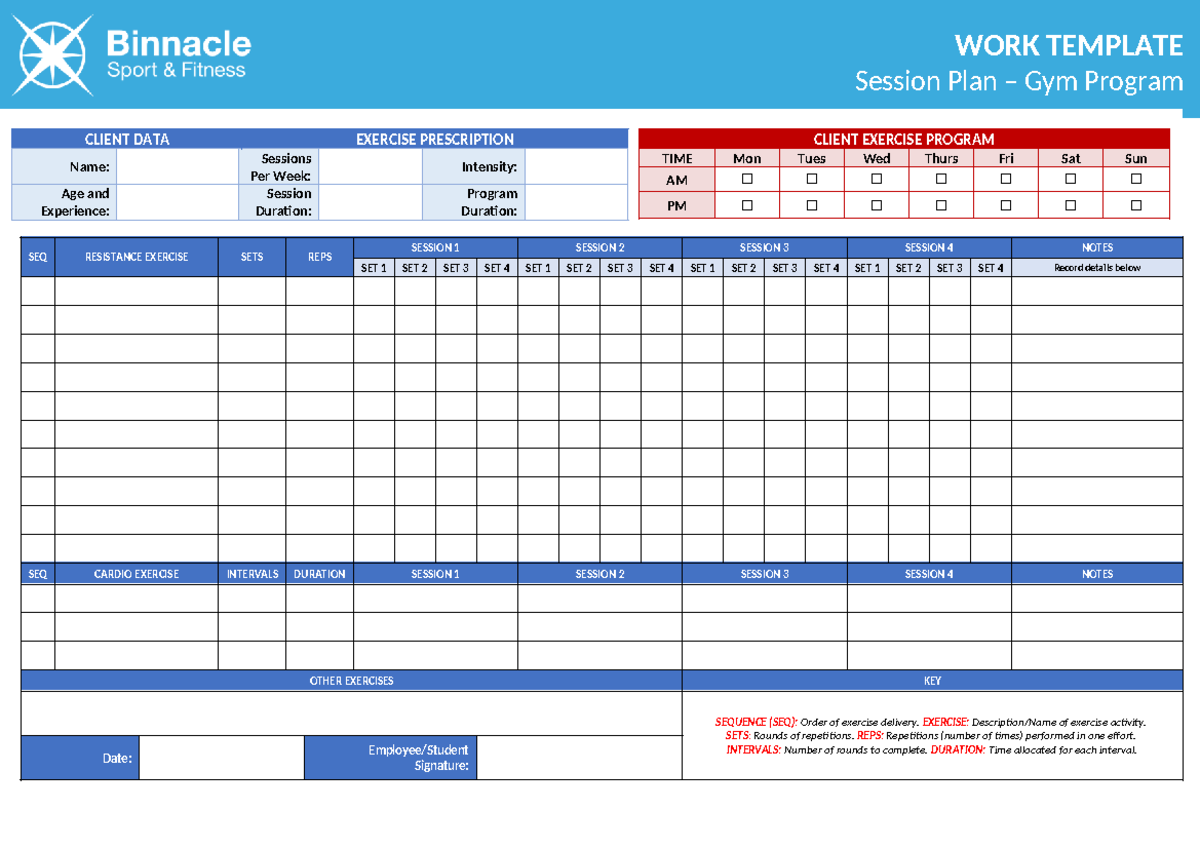Check the Tuesday PM checkbox

coord(812,205)
